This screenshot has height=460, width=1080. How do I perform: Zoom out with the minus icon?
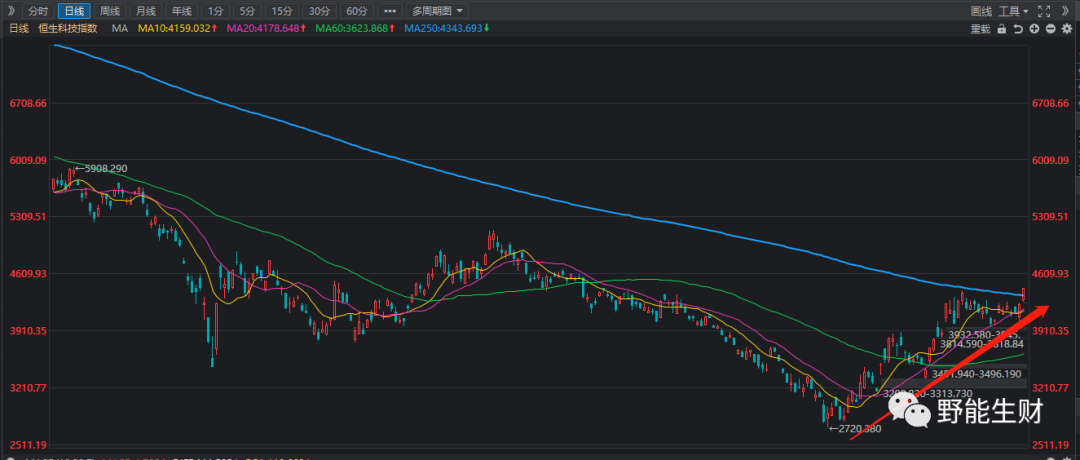1050,29
